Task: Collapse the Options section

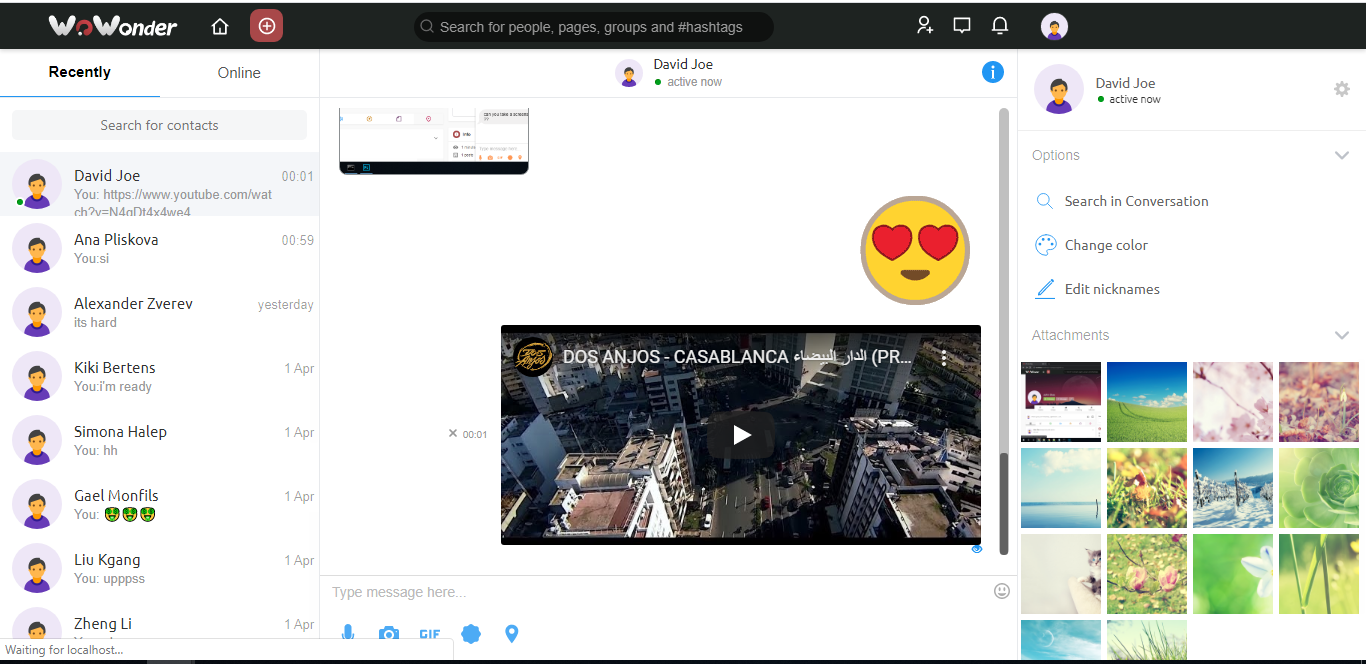Action: point(1342,155)
